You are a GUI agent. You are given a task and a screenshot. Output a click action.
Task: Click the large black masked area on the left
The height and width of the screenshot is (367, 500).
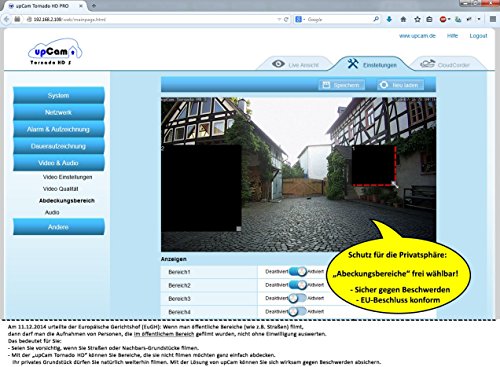tap(201, 188)
